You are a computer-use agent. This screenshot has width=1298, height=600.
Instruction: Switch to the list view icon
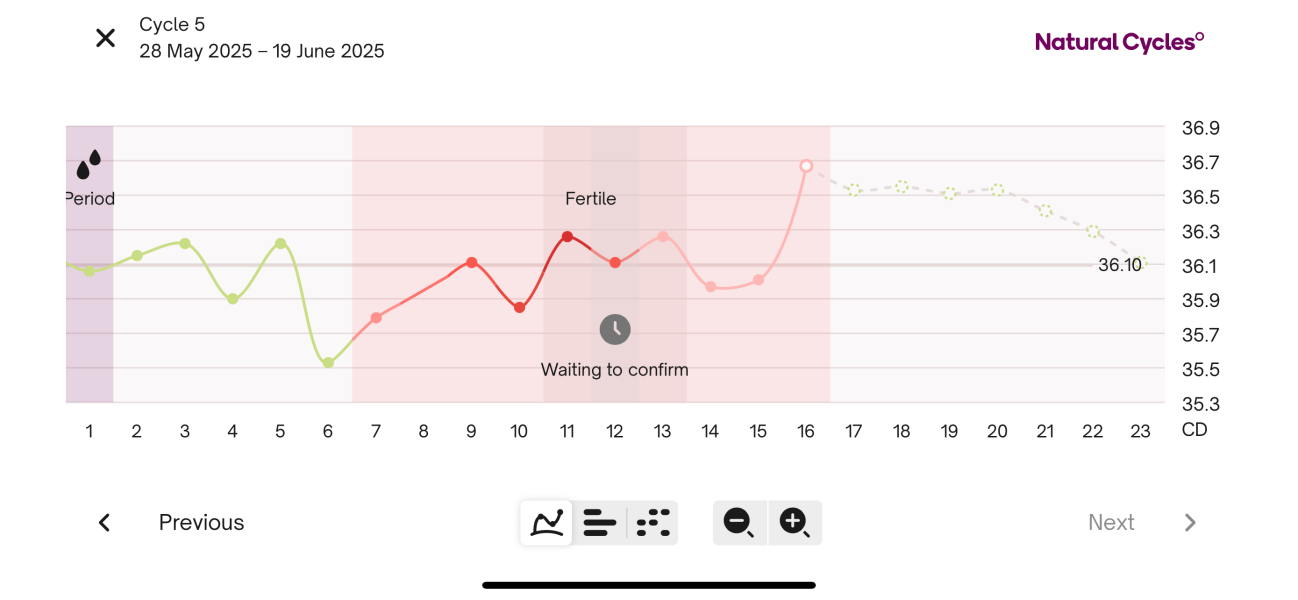pyautogui.click(x=599, y=522)
